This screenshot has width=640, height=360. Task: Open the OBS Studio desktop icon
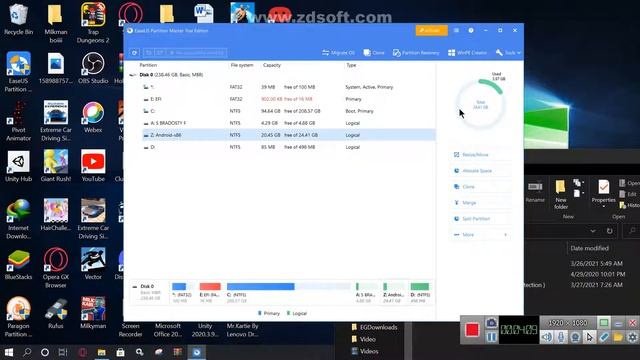click(93, 68)
